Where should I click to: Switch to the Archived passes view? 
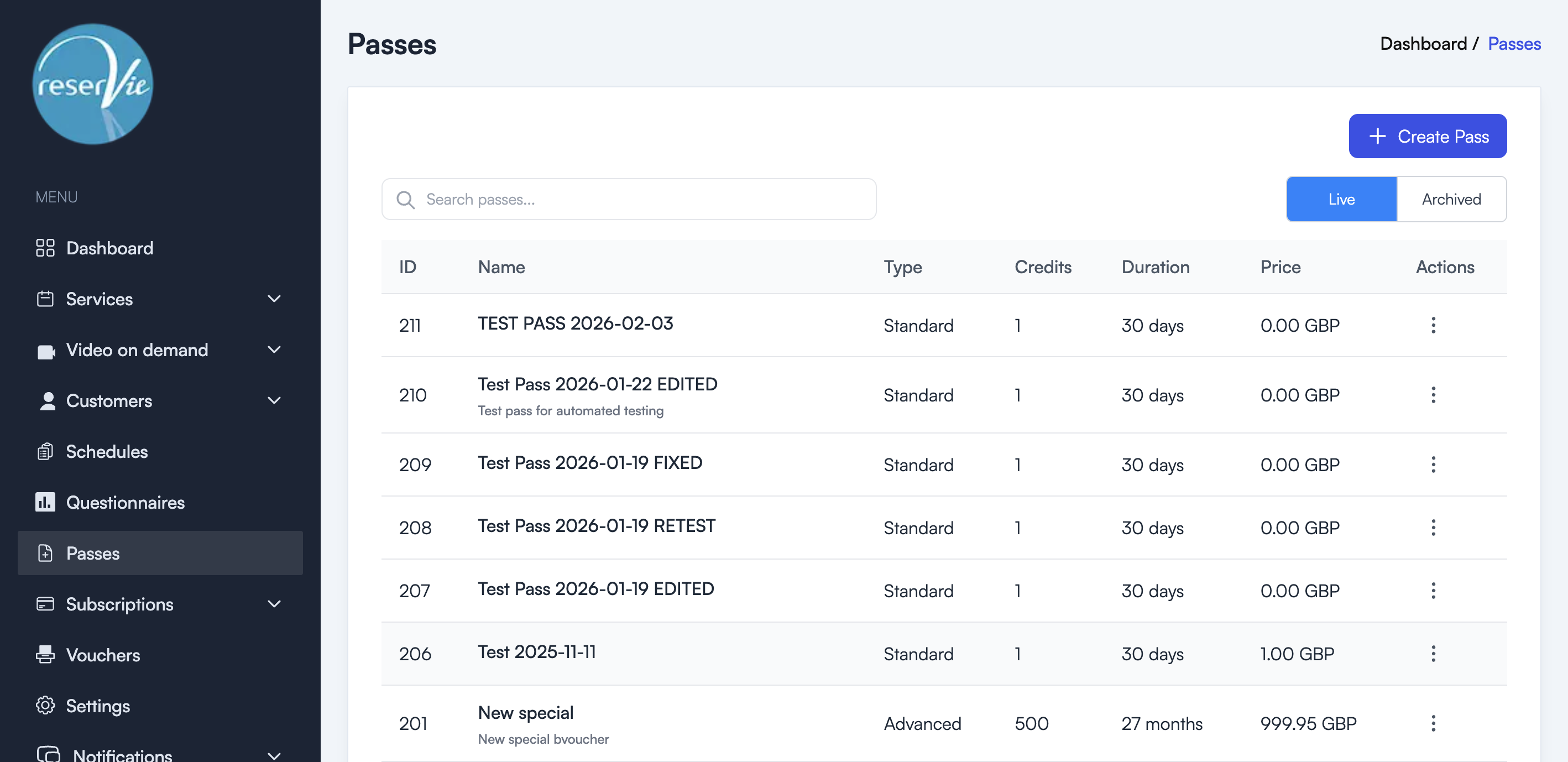(x=1451, y=199)
